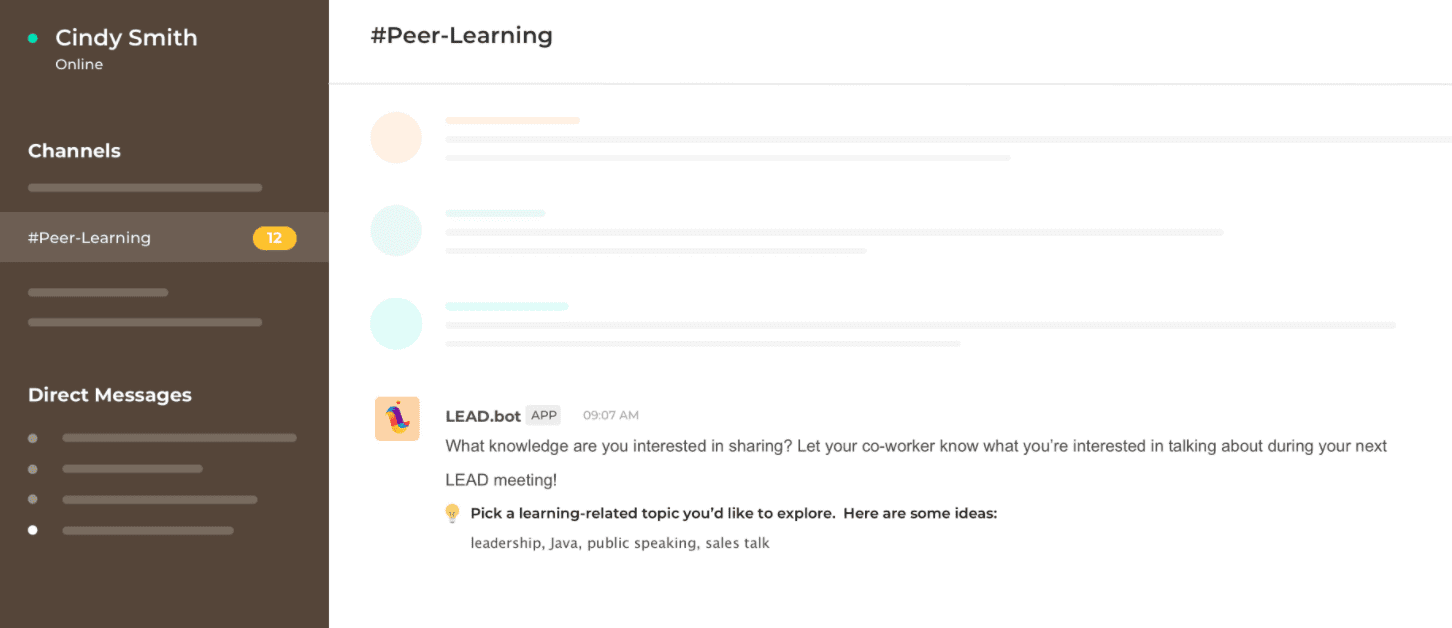Collapse the Direct Messages section heading

[x=110, y=395]
